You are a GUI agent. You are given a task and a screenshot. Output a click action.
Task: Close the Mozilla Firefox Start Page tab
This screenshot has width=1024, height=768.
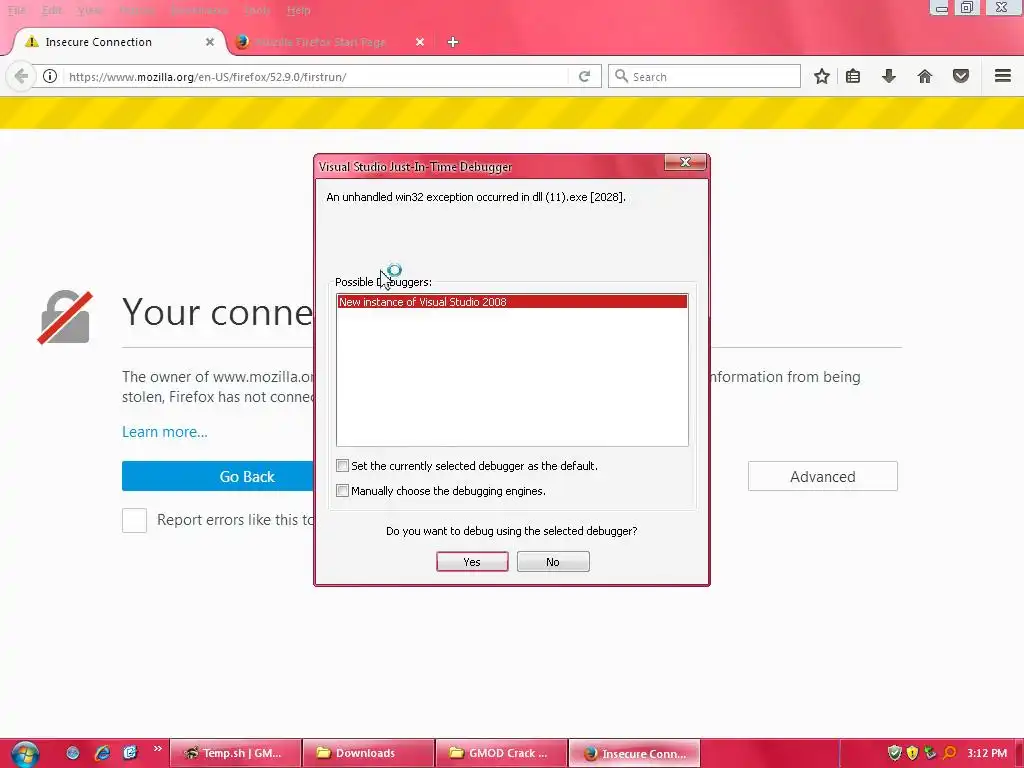pyautogui.click(x=420, y=42)
